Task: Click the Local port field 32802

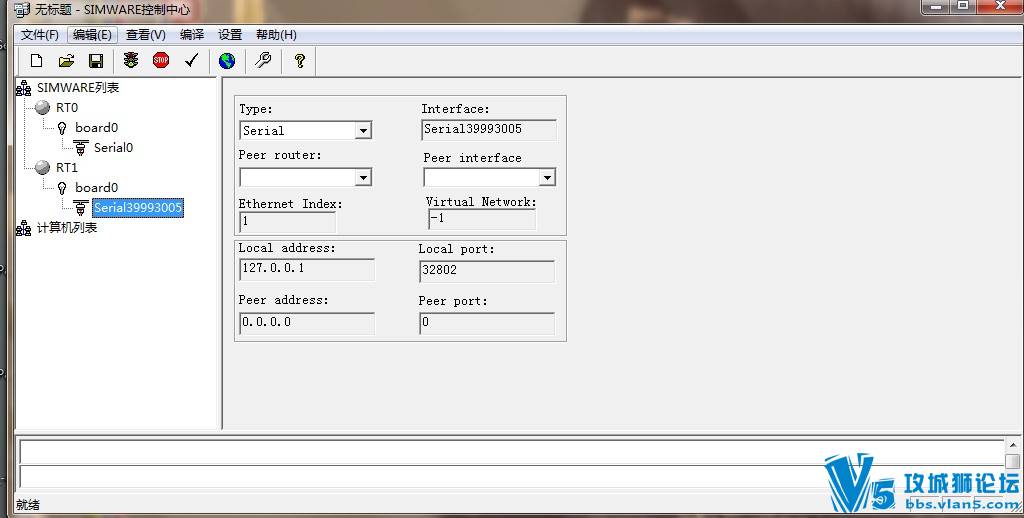Action: (x=487, y=270)
